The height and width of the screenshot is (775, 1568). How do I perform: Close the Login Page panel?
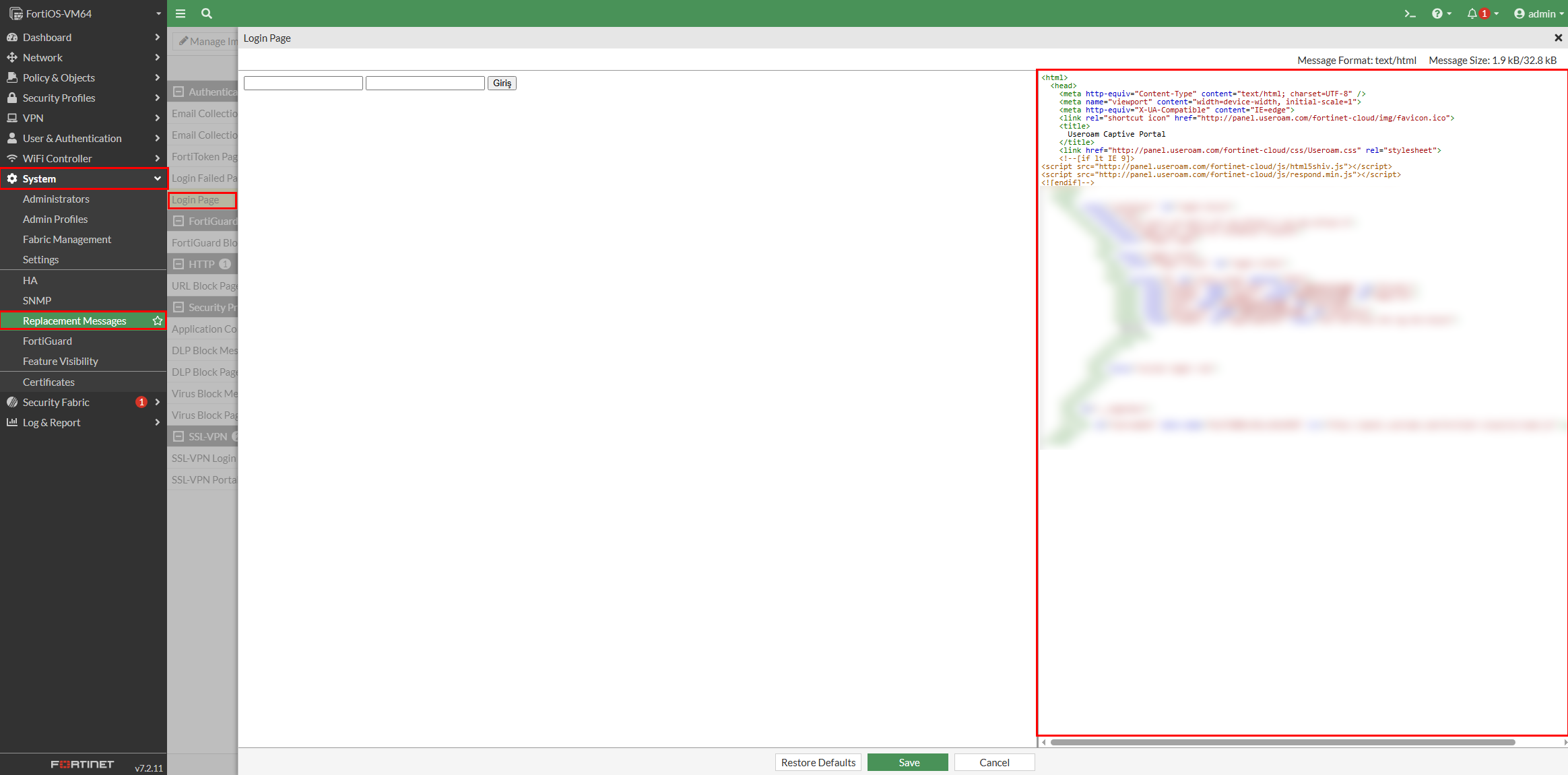[1558, 38]
